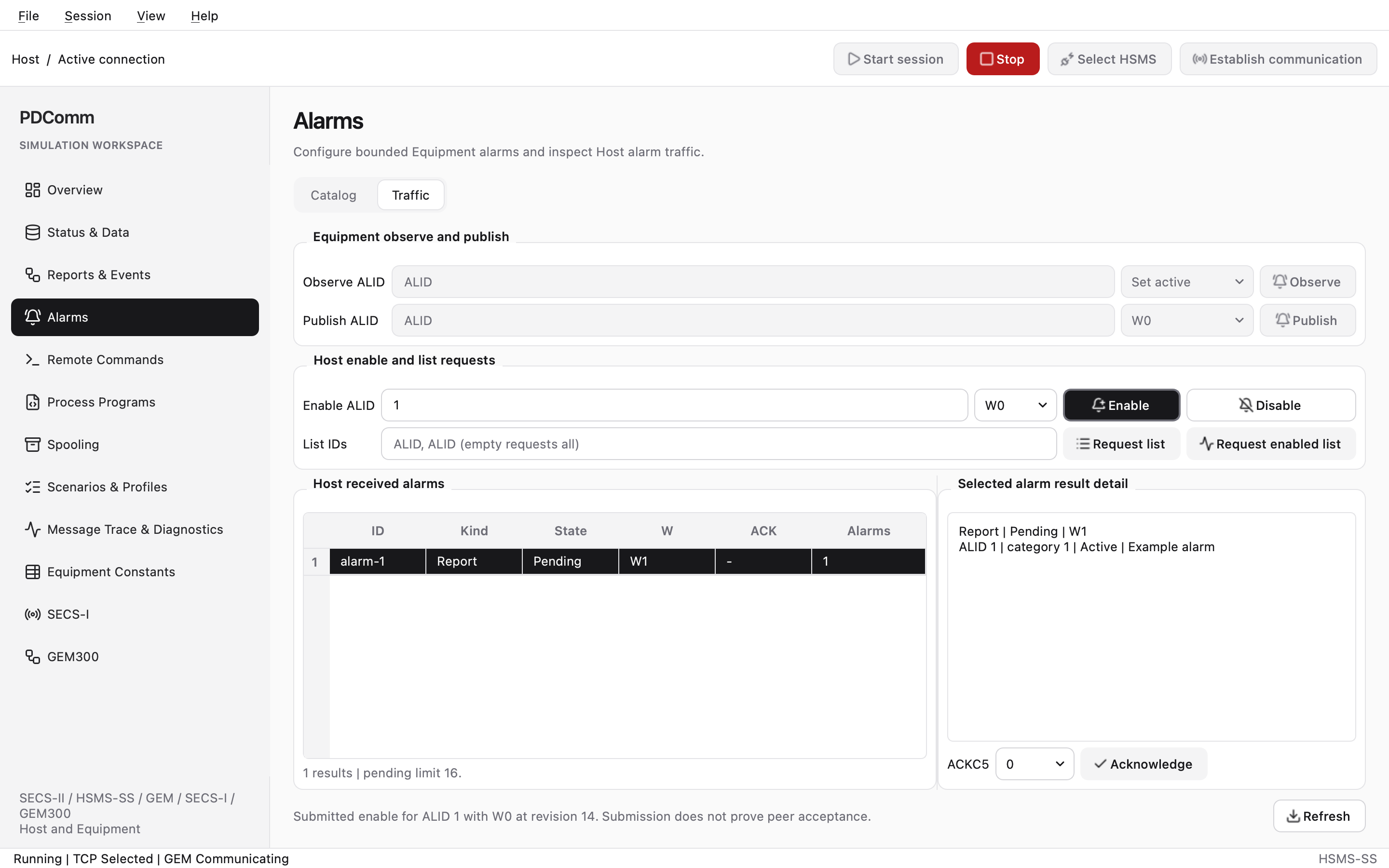The image size is (1389, 868).
Task: Click the Pending state cell
Action: [x=571, y=561]
